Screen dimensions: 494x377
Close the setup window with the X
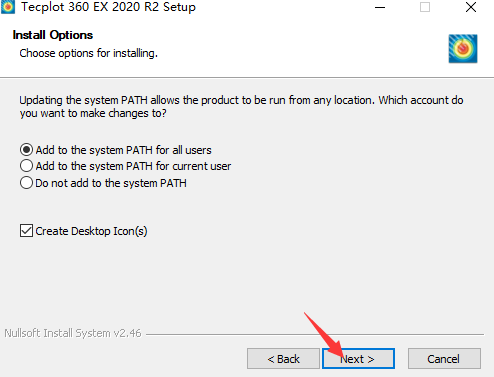tap(471, 7)
